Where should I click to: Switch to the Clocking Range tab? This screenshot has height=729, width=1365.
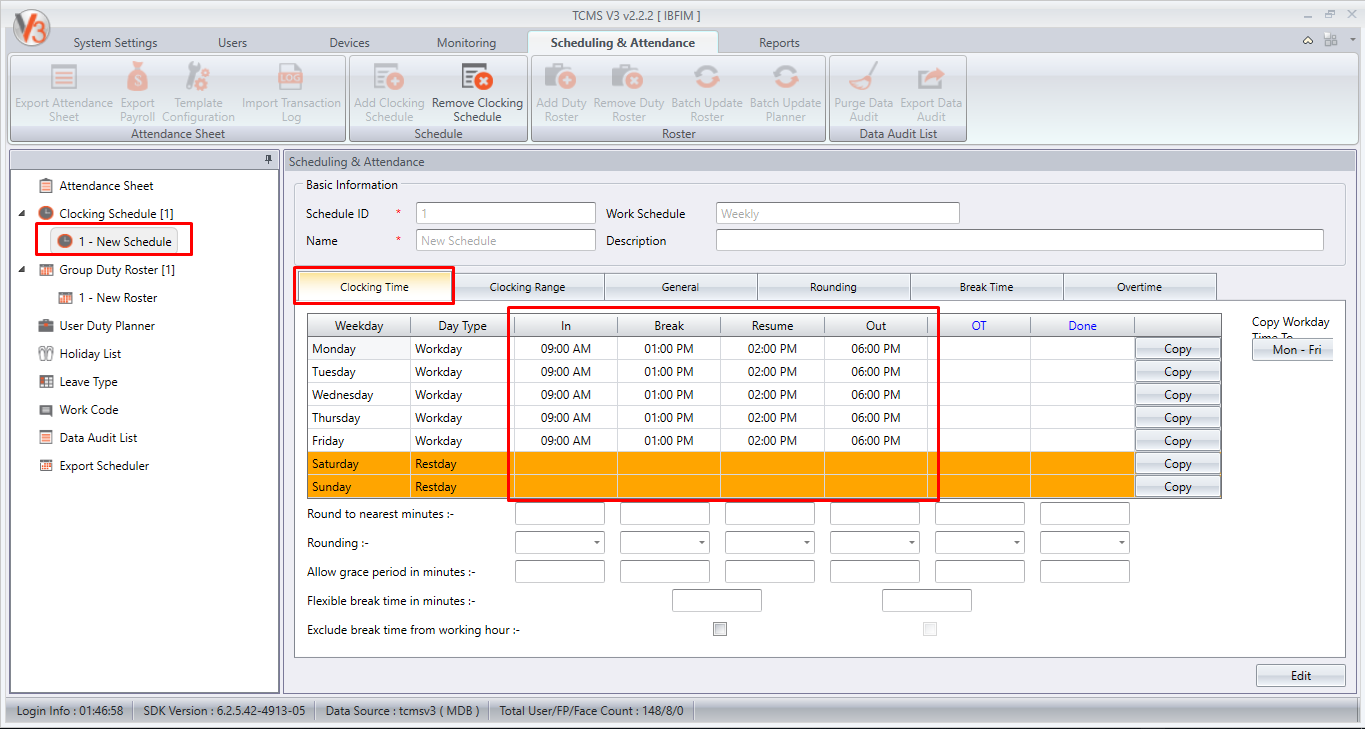[x=527, y=287]
